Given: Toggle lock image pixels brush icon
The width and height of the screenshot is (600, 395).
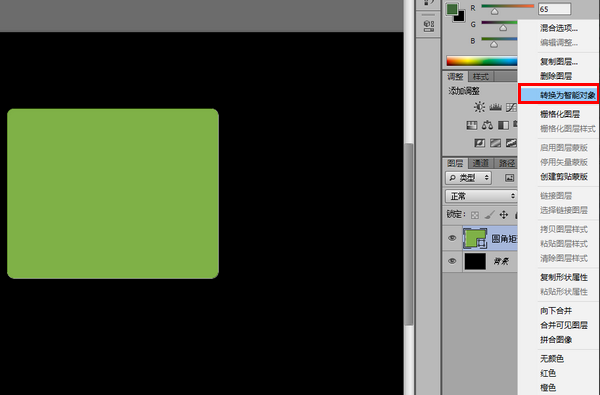Looking at the screenshot, I should (489, 215).
